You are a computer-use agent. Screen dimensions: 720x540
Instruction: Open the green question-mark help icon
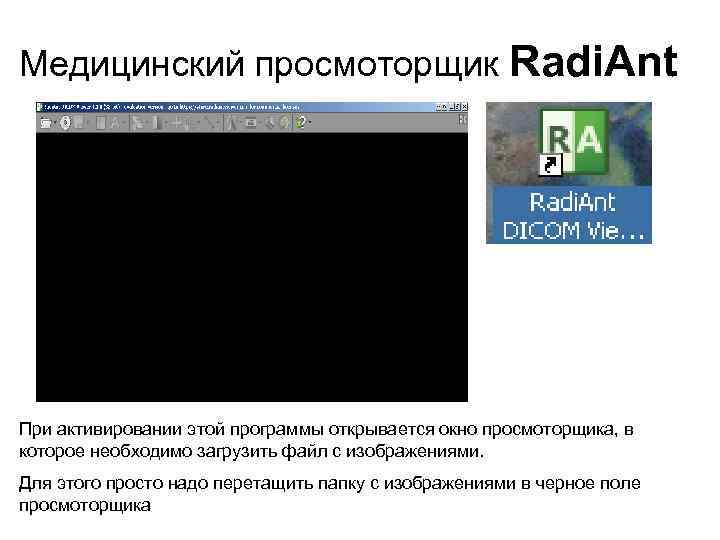pyautogui.click(x=301, y=122)
